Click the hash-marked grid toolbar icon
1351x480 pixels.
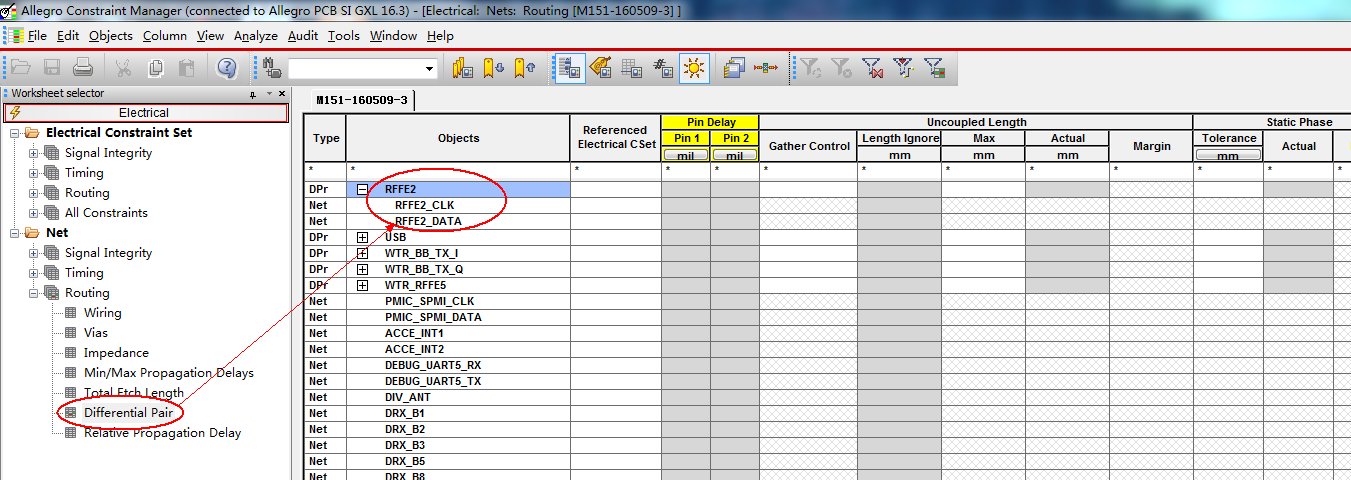tap(662, 68)
